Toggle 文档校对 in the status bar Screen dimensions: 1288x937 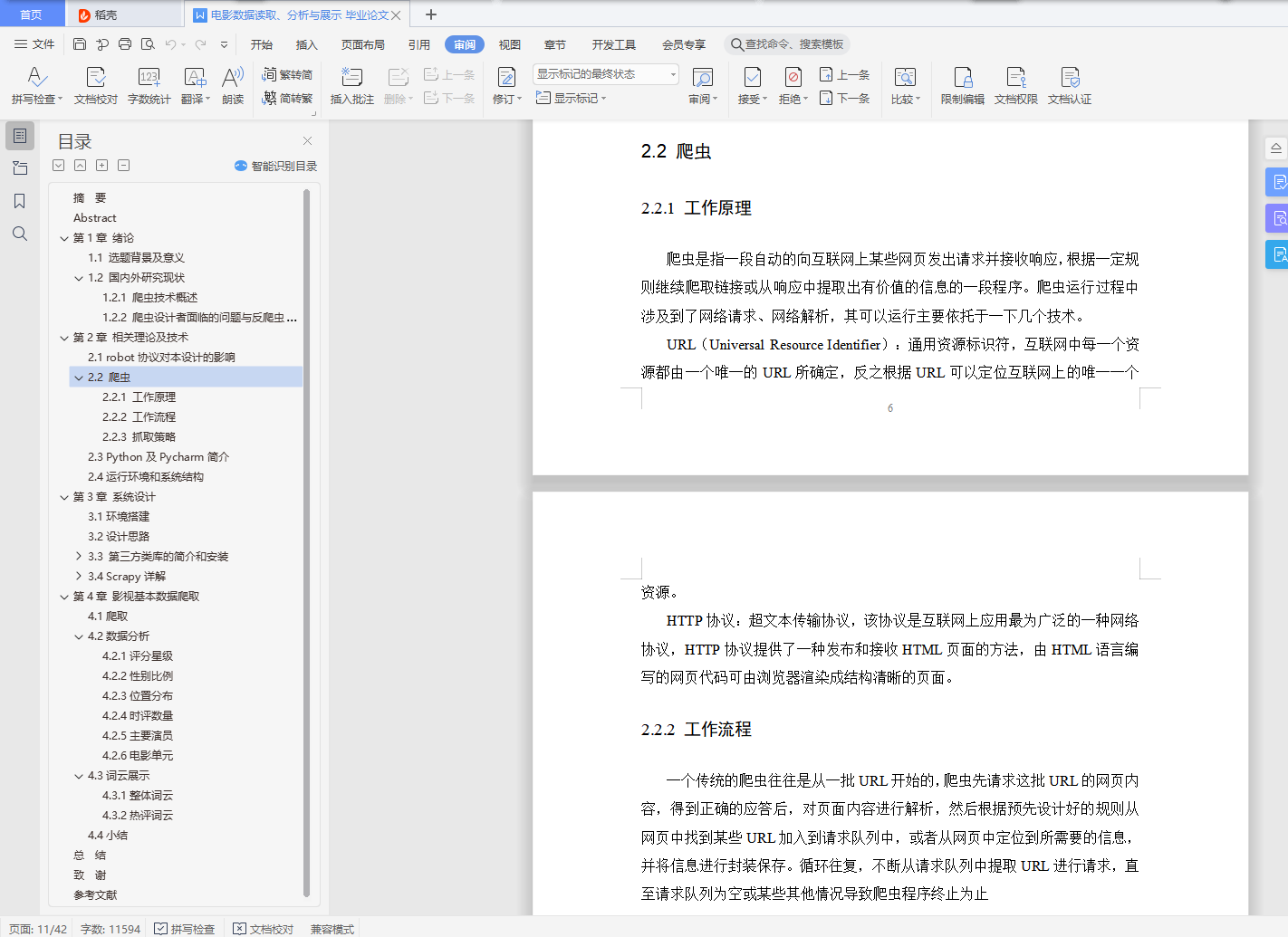point(264,929)
